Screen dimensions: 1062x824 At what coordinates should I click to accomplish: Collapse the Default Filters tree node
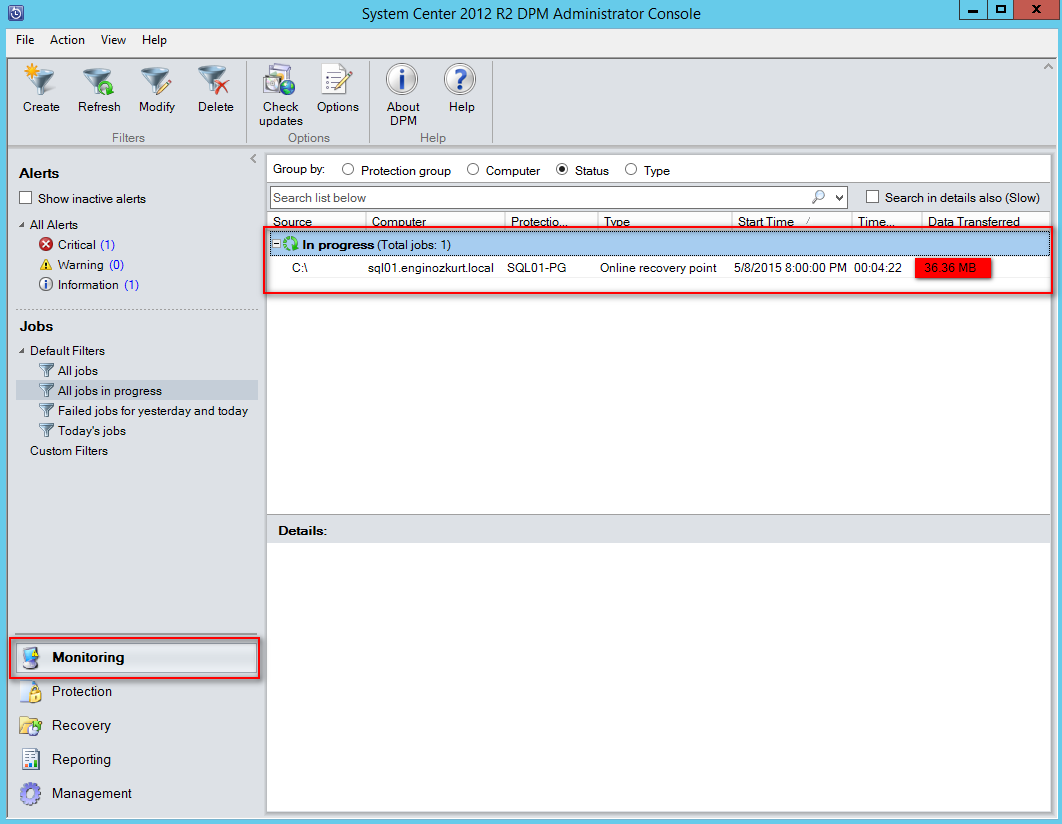(22, 351)
